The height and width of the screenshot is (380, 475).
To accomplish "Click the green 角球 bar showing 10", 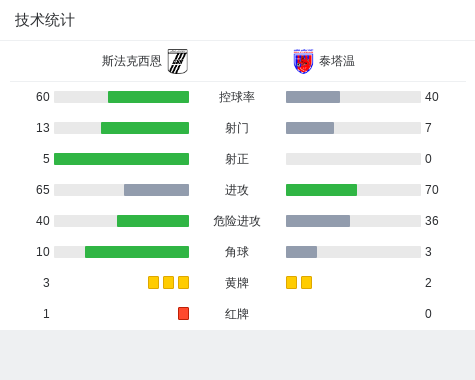I will [x=137, y=252].
